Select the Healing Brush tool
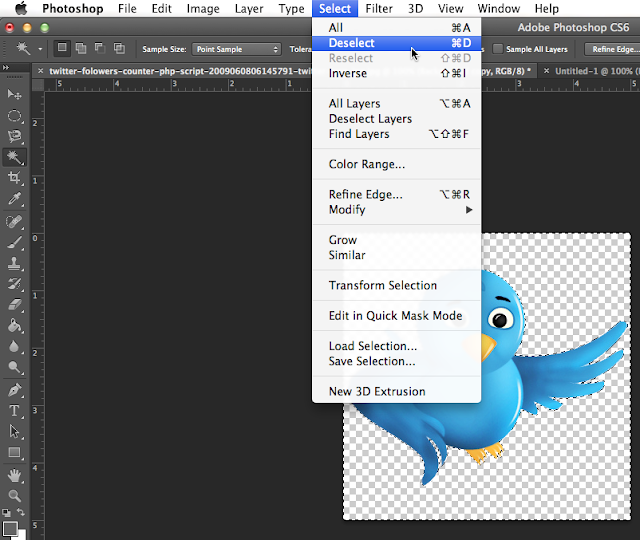Viewport: 640px width, 540px height. [x=14, y=222]
